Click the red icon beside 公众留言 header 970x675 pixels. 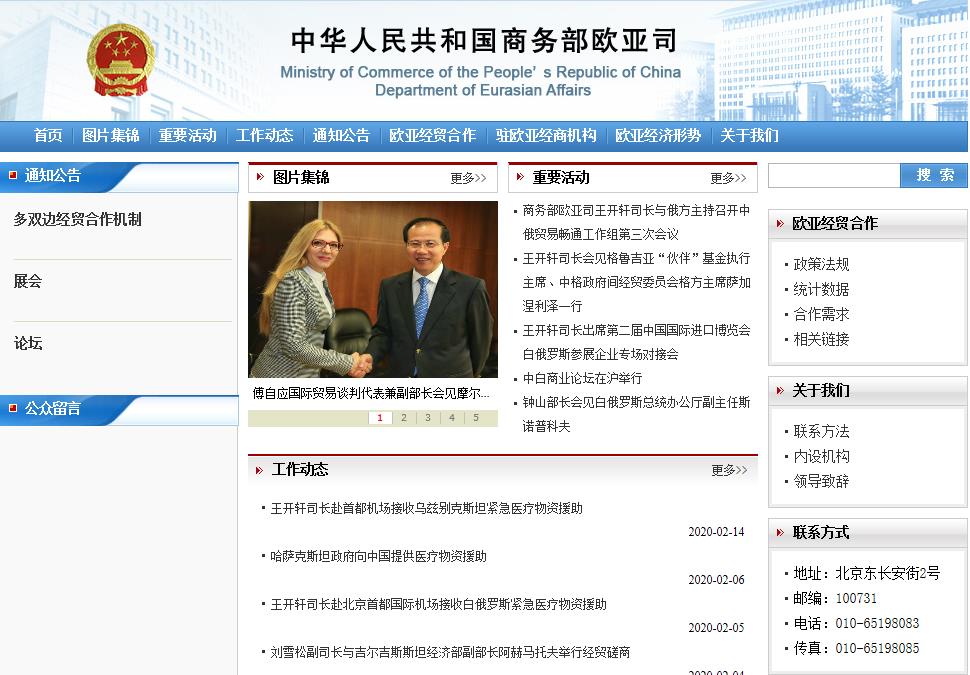click(x=13, y=408)
